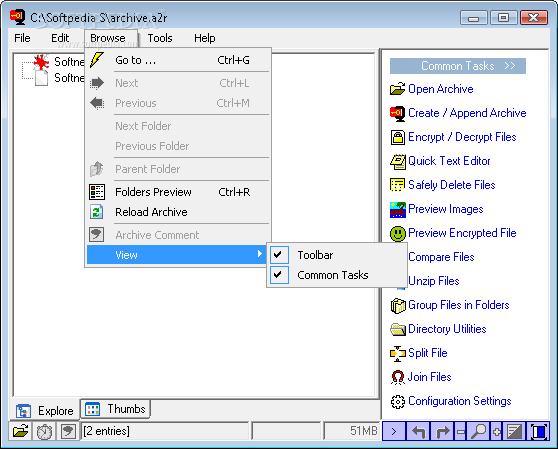Open the Help menu

pos(205,38)
